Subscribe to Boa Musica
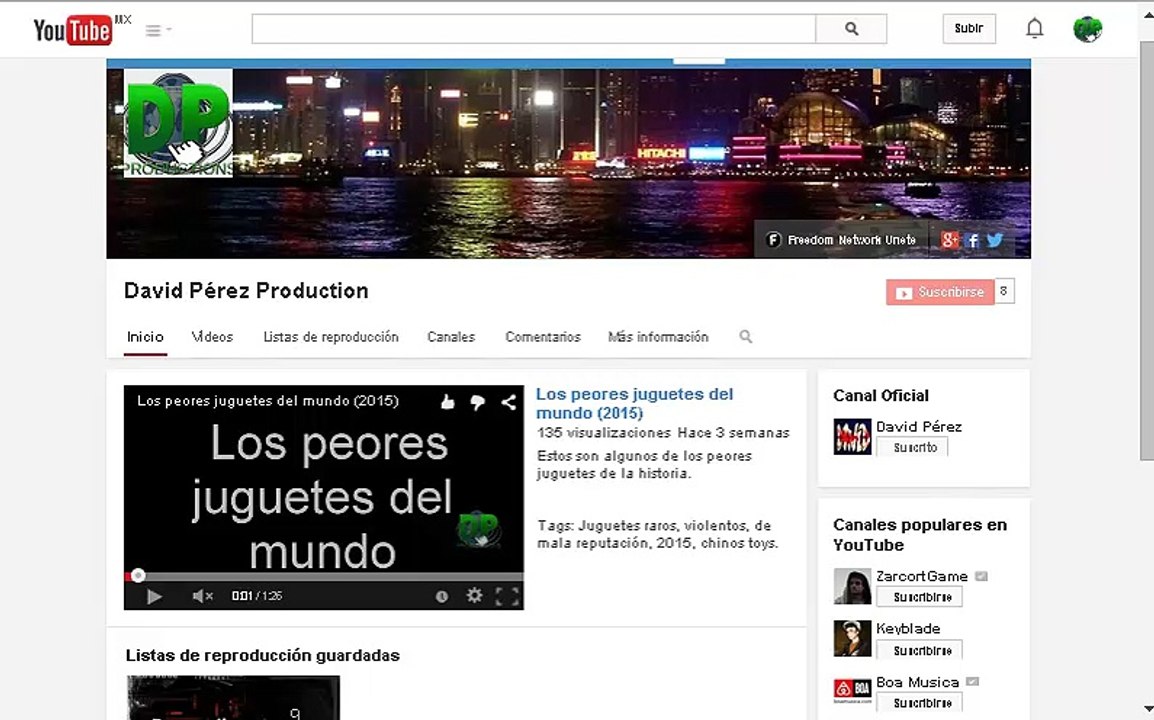The width and height of the screenshot is (1154, 720). tap(919, 703)
